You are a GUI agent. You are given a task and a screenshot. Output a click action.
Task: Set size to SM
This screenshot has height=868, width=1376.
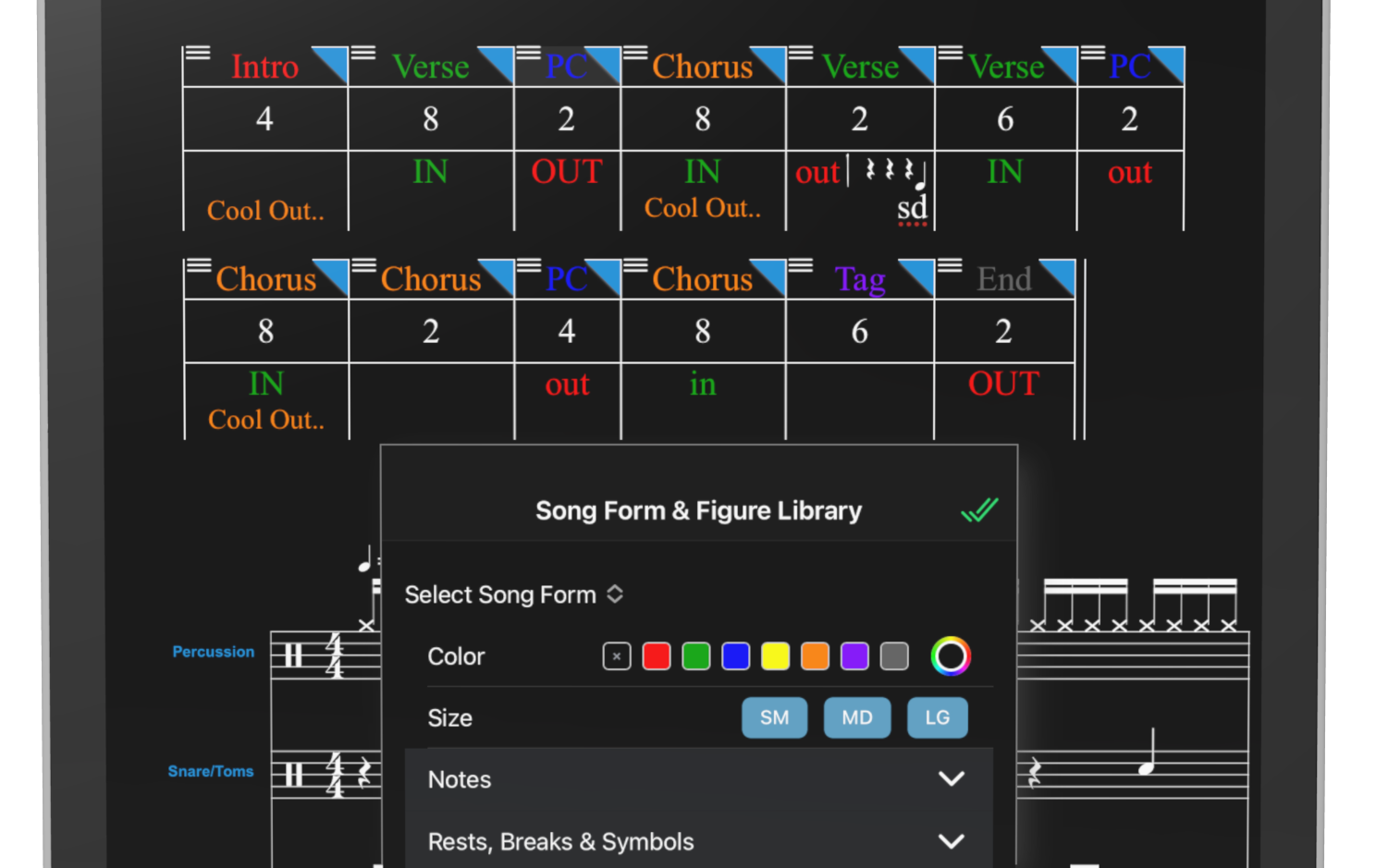(x=774, y=718)
